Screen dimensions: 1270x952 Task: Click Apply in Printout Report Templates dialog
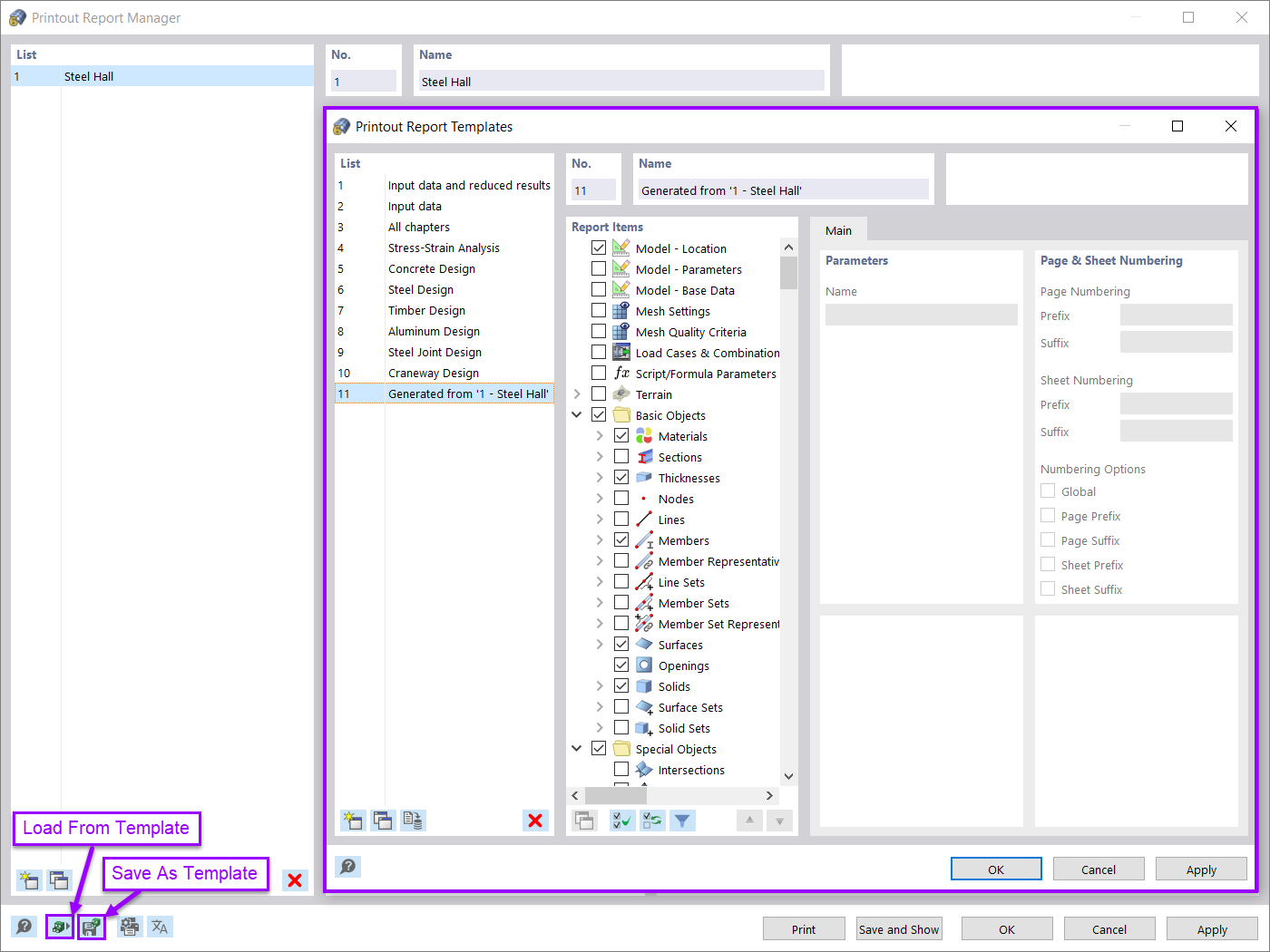coord(1201,869)
